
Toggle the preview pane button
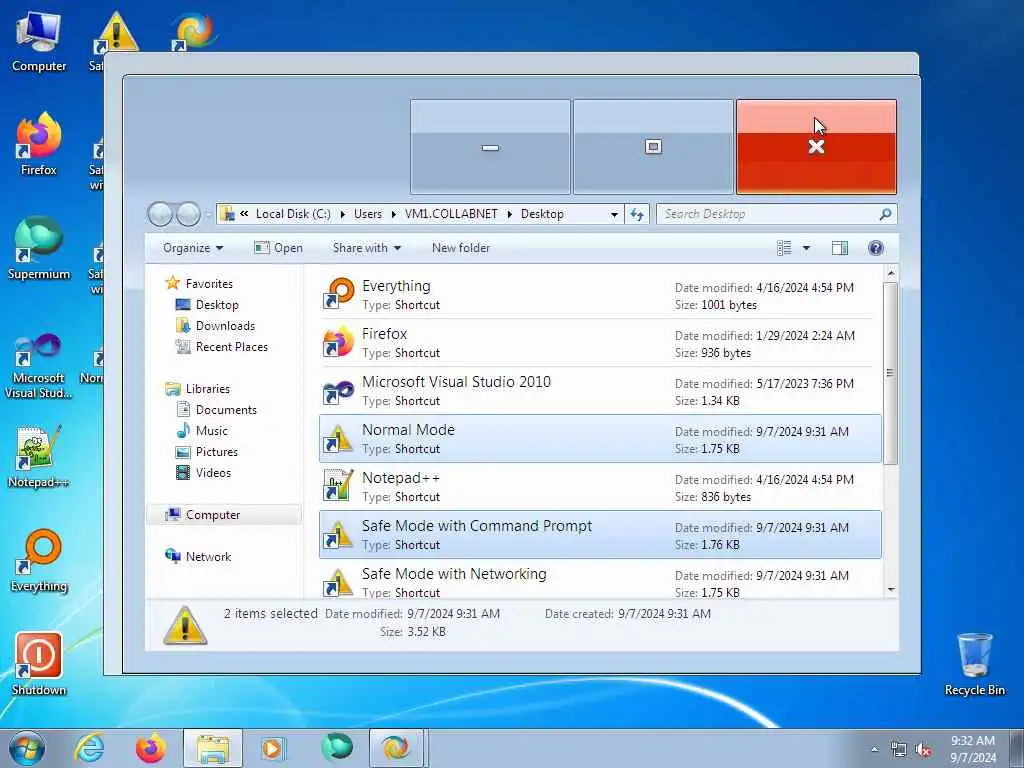(840, 248)
